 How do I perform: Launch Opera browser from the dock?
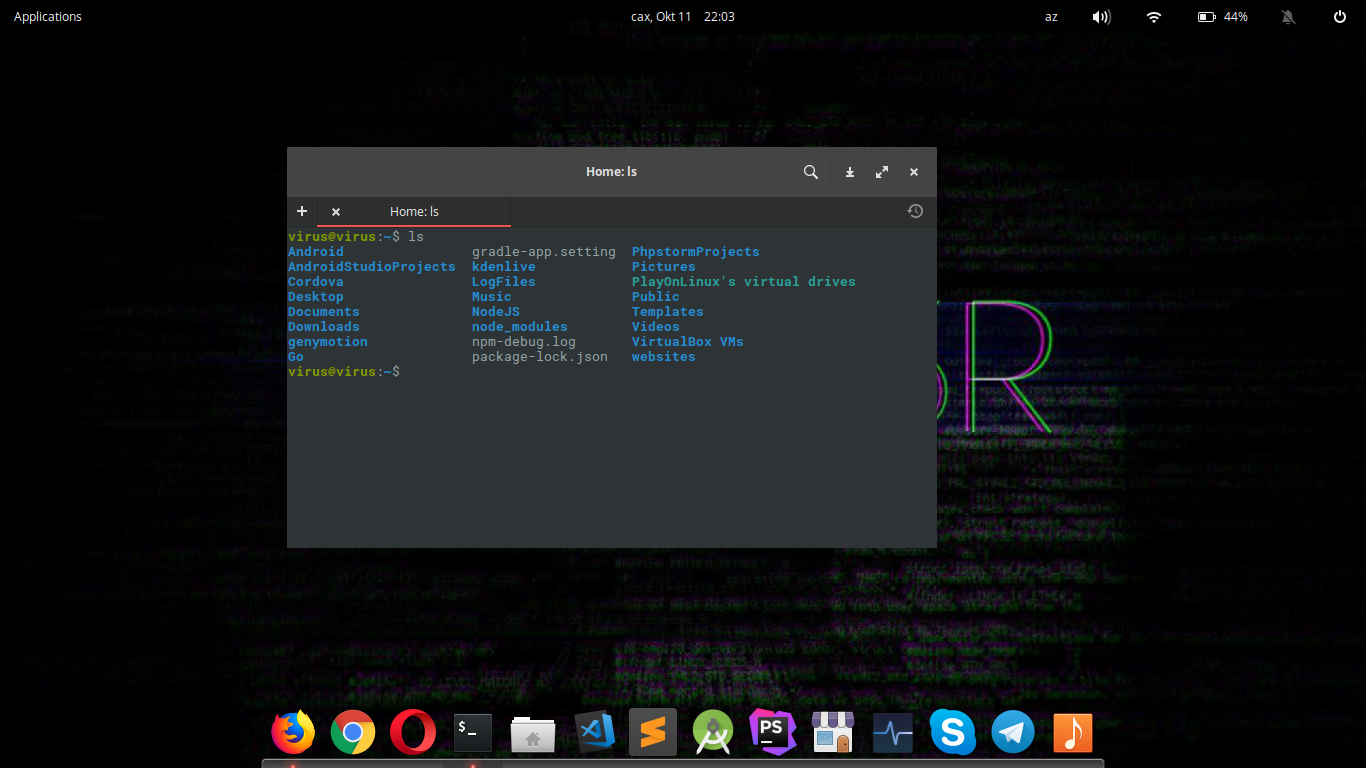click(413, 733)
